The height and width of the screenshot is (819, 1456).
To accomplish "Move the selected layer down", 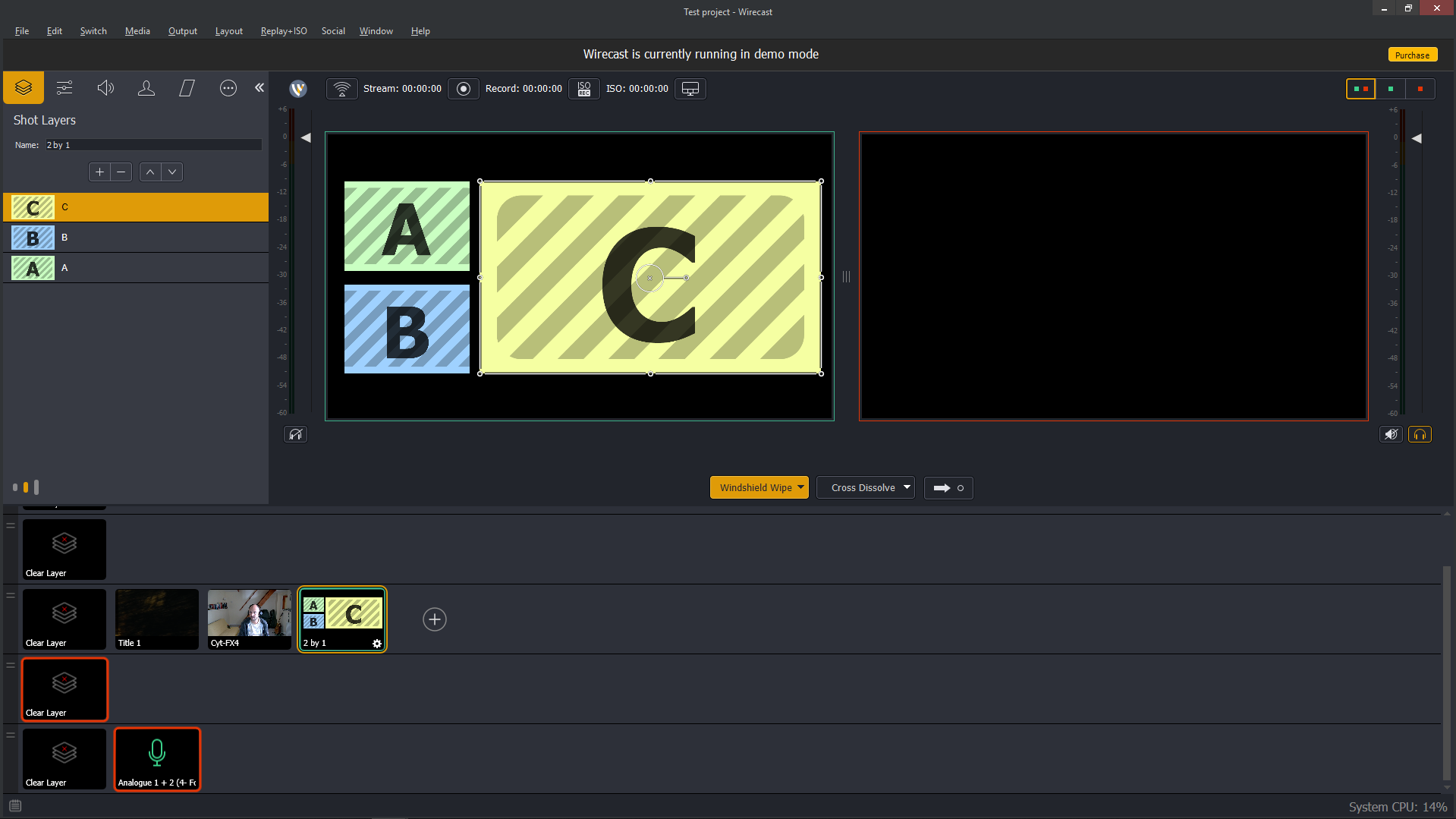I will click(x=172, y=172).
